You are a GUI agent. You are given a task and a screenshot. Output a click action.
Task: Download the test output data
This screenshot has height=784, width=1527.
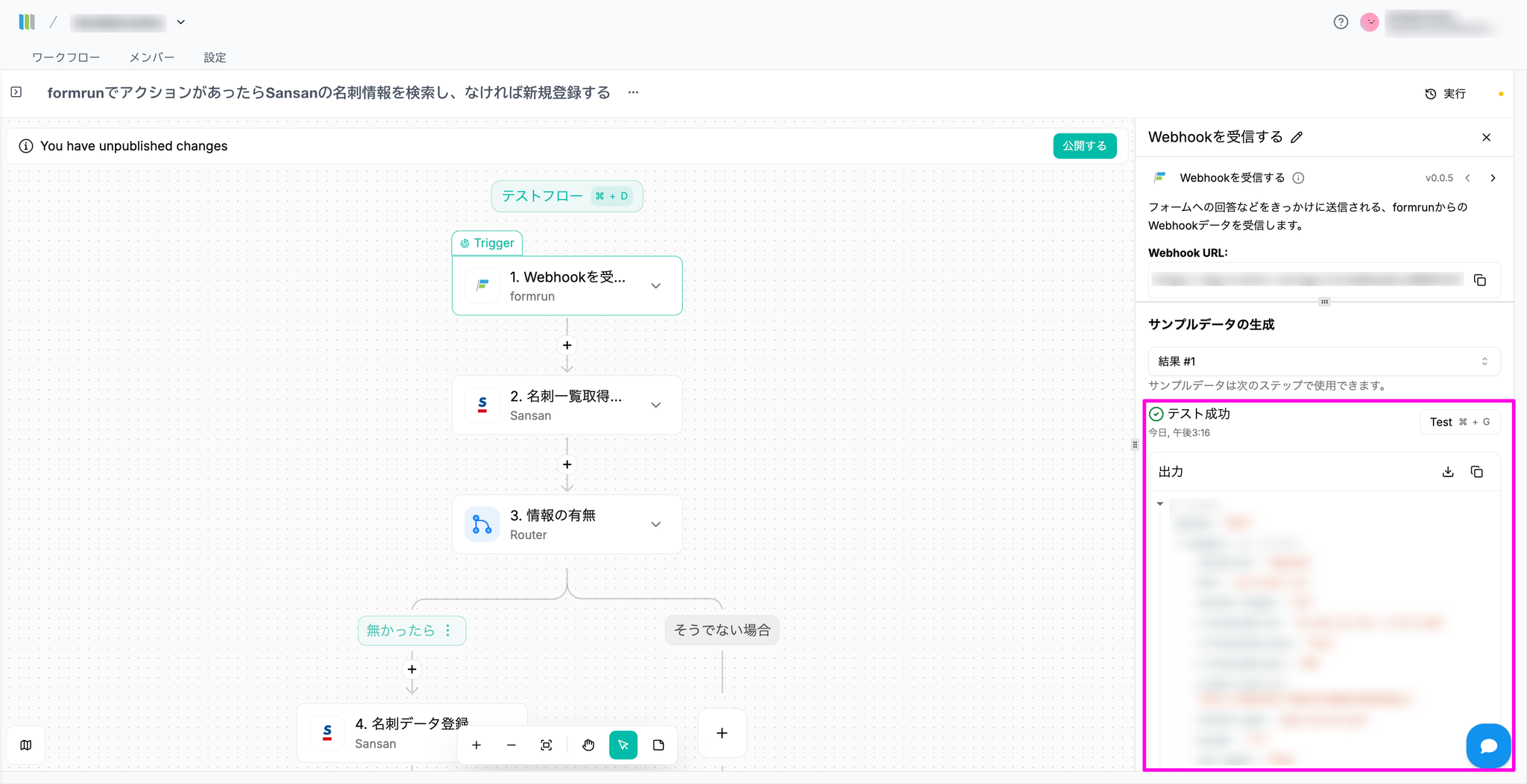click(x=1448, y=472)
